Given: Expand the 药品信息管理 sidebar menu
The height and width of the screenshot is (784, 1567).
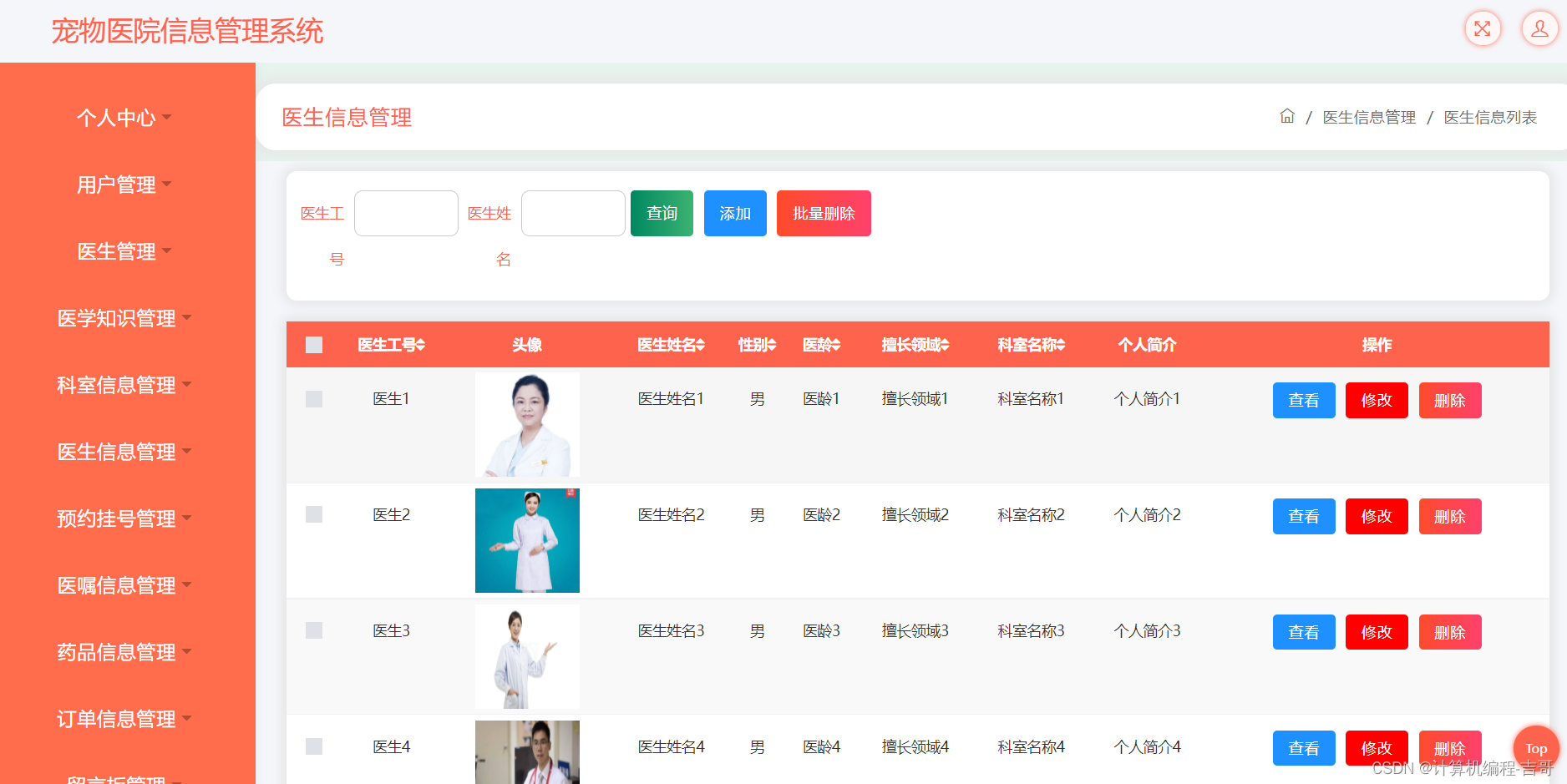Looking at the screenshot, I should (x=124, y=651).
